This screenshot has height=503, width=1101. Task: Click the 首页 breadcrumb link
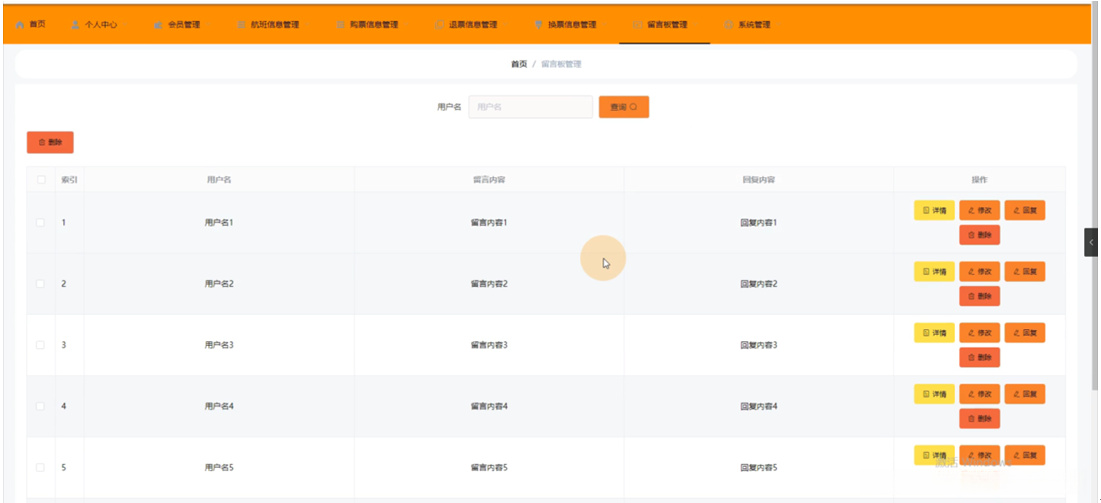pos(519,64)
